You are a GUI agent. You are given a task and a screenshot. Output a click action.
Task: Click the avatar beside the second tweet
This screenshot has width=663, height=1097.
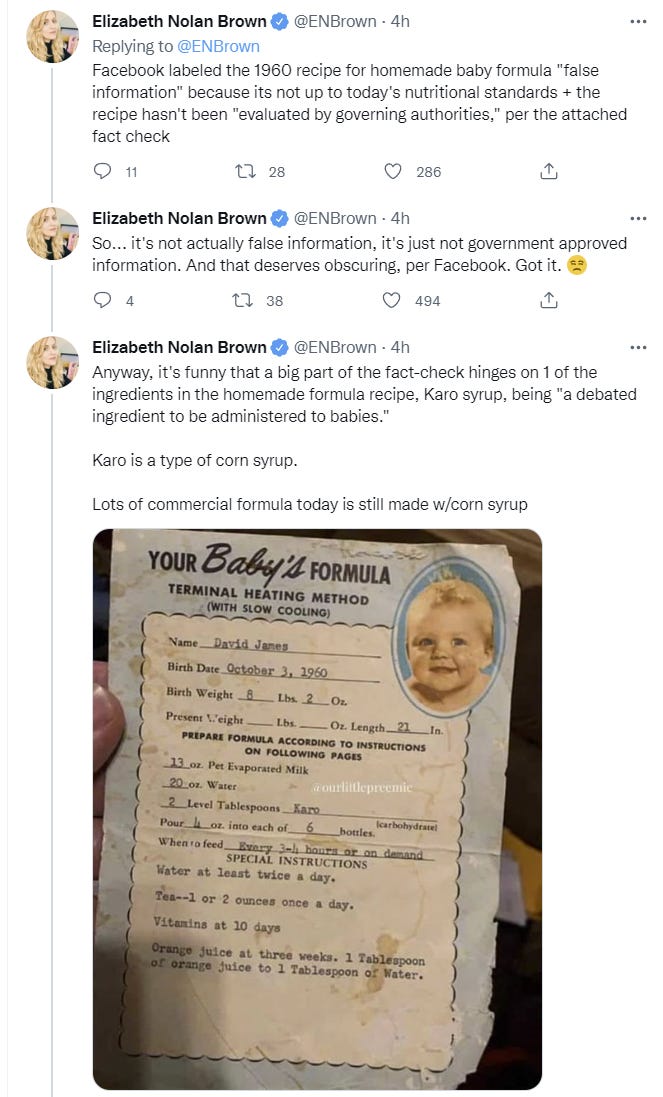pos(52,234)
